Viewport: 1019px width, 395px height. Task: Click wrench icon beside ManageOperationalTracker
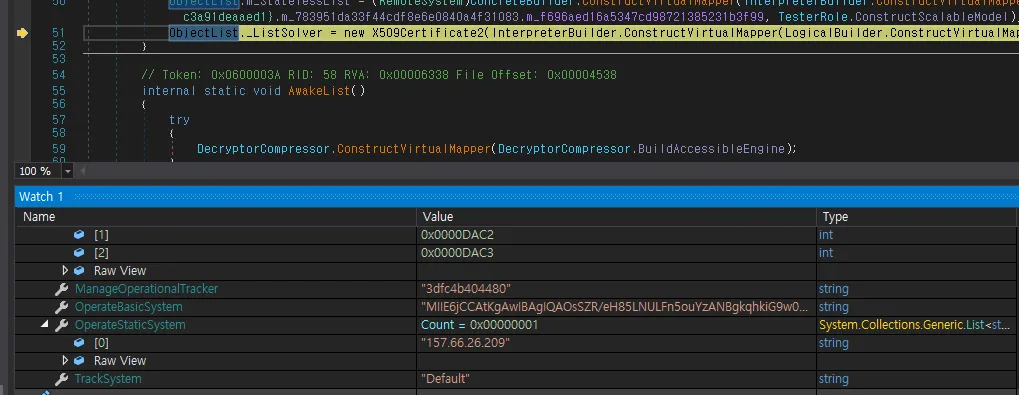(62, 288)
